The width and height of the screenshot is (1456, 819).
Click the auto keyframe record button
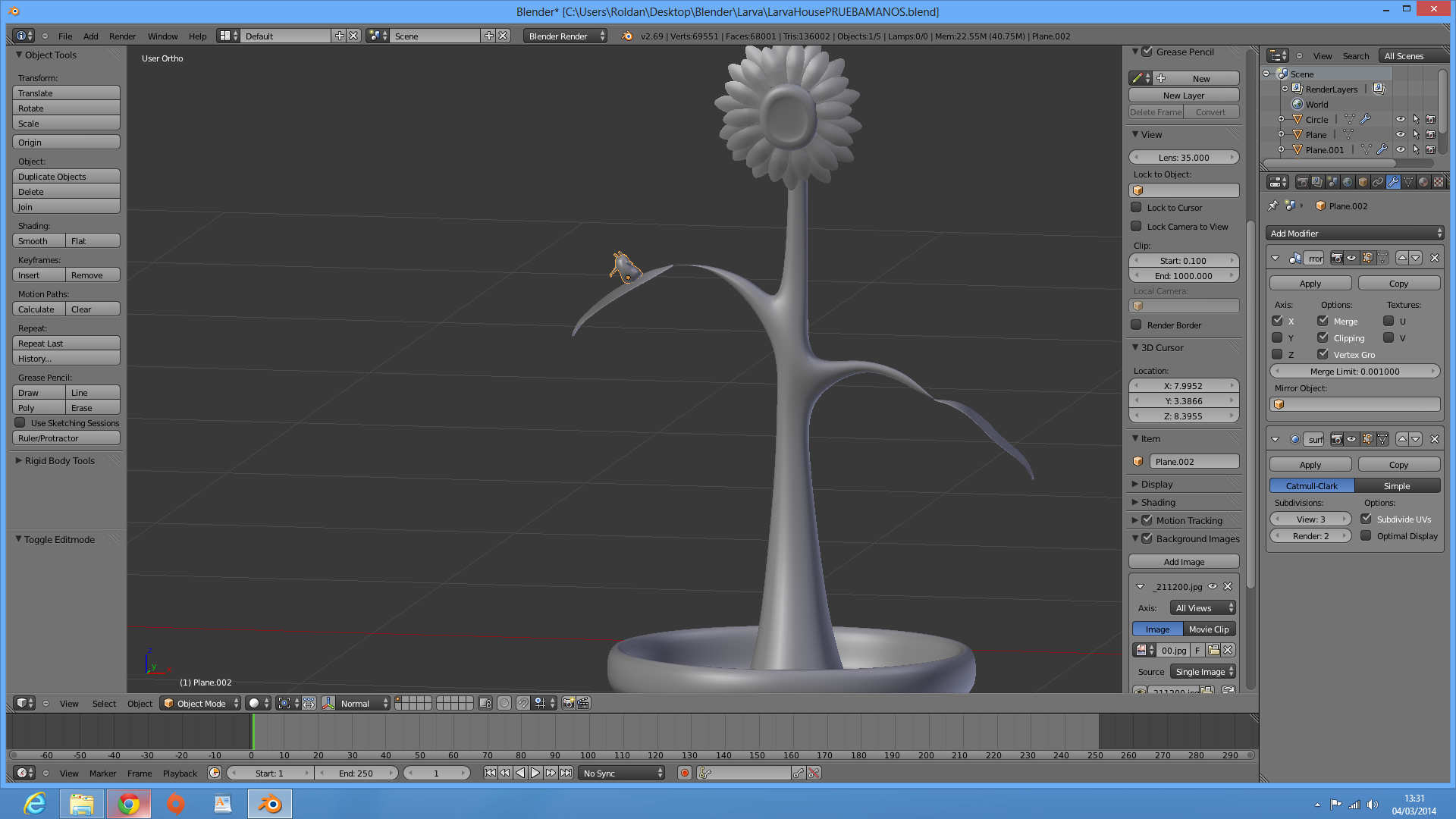pos(685,773)
